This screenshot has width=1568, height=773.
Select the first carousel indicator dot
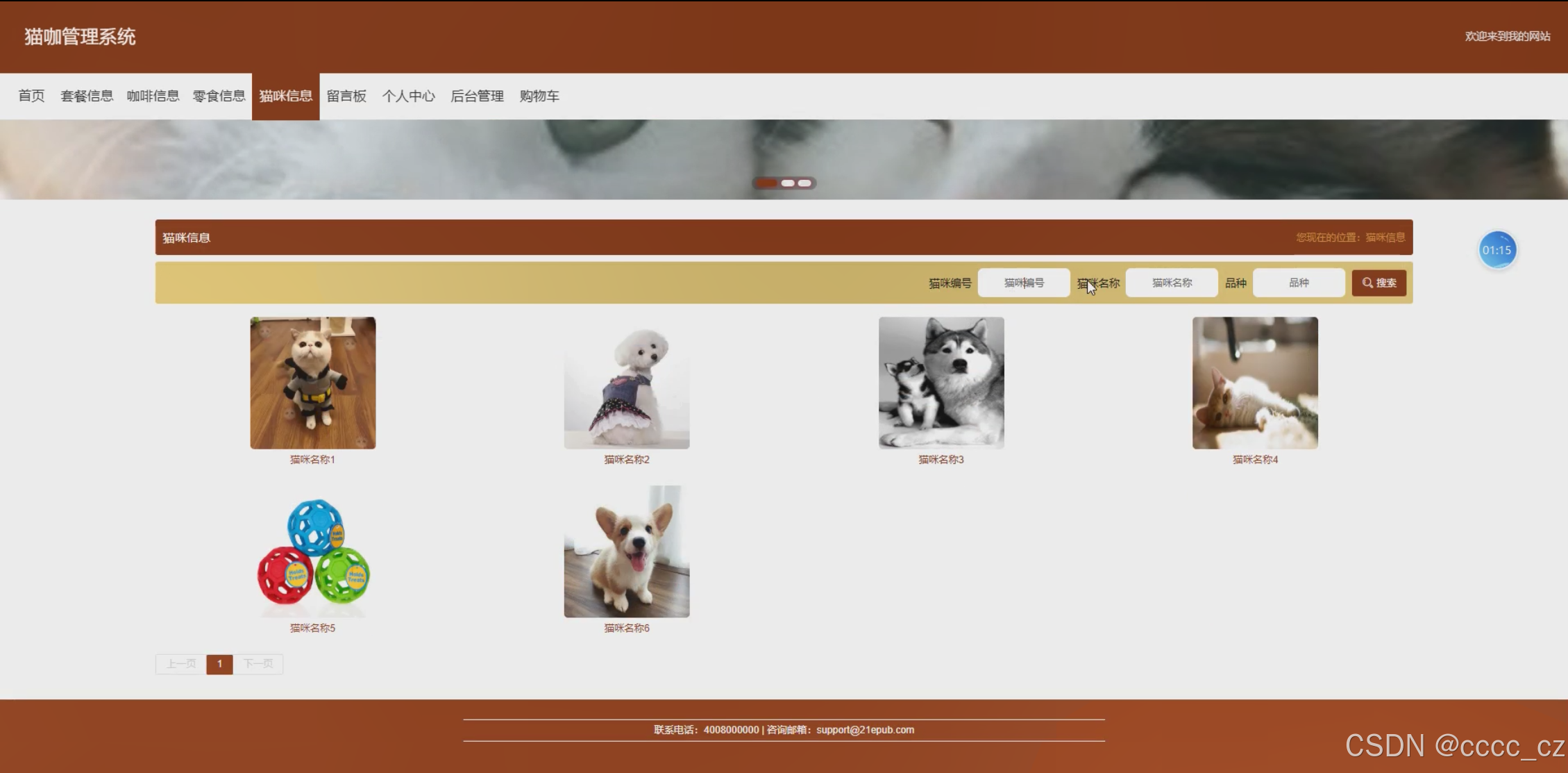point(766,183)
